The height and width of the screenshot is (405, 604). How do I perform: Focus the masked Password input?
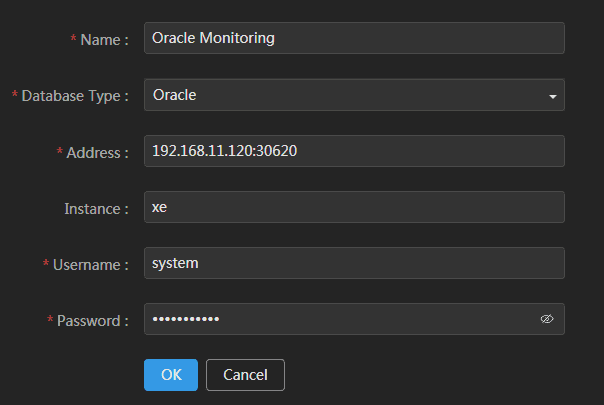pos(340,319)
